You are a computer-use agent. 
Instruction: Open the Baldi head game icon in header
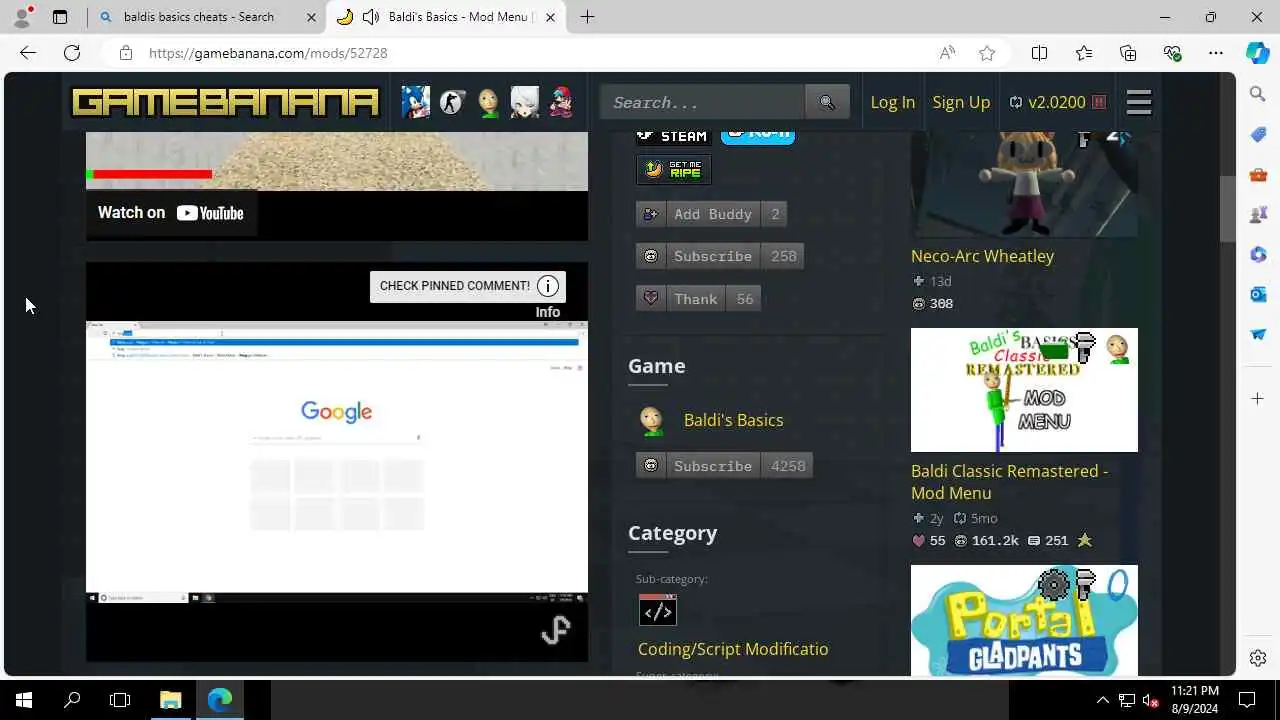[x=488, y=102]
